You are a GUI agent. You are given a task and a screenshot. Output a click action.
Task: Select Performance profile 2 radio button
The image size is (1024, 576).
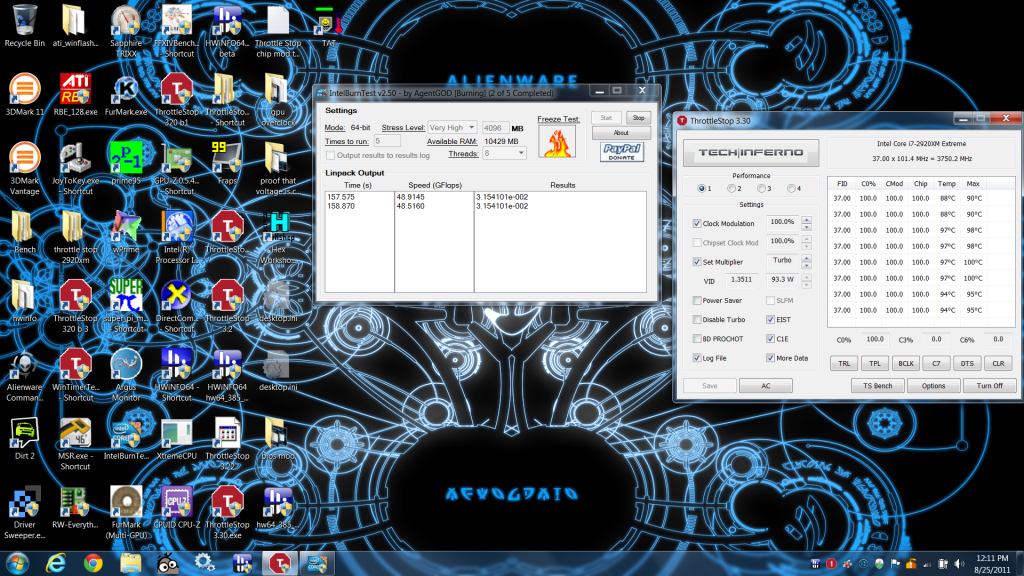point(731,189)
